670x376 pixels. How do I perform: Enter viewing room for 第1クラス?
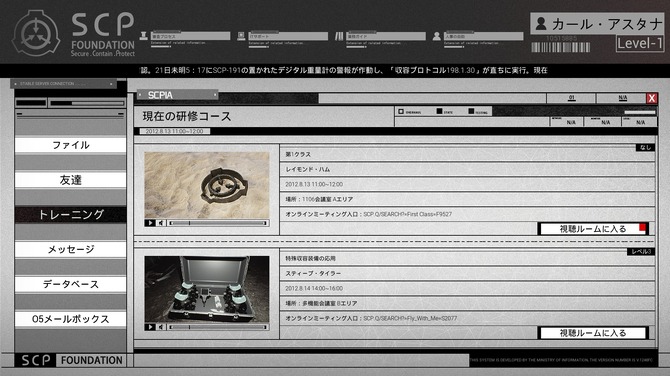click(593, 229)
